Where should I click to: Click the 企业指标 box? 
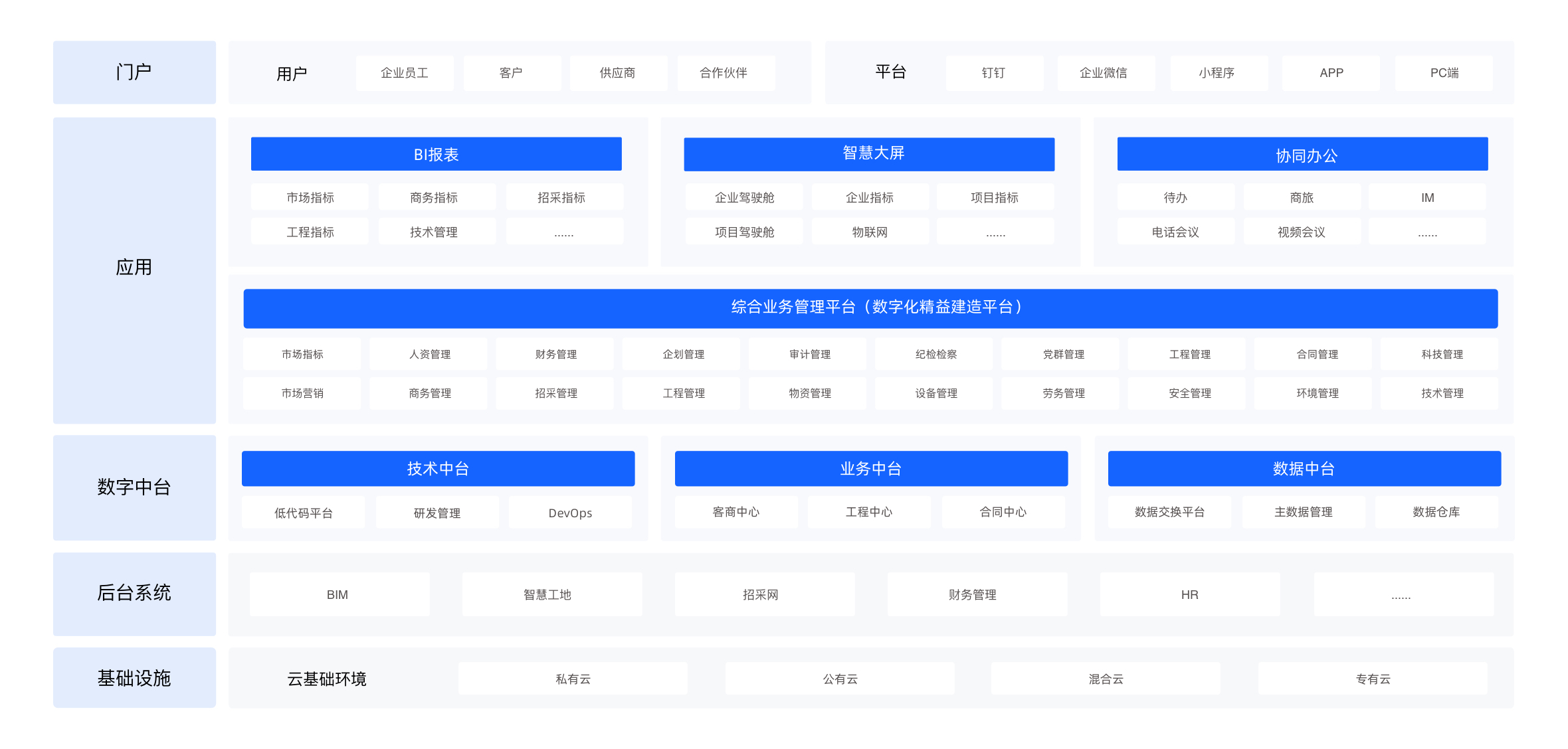(x=870, y=197)
